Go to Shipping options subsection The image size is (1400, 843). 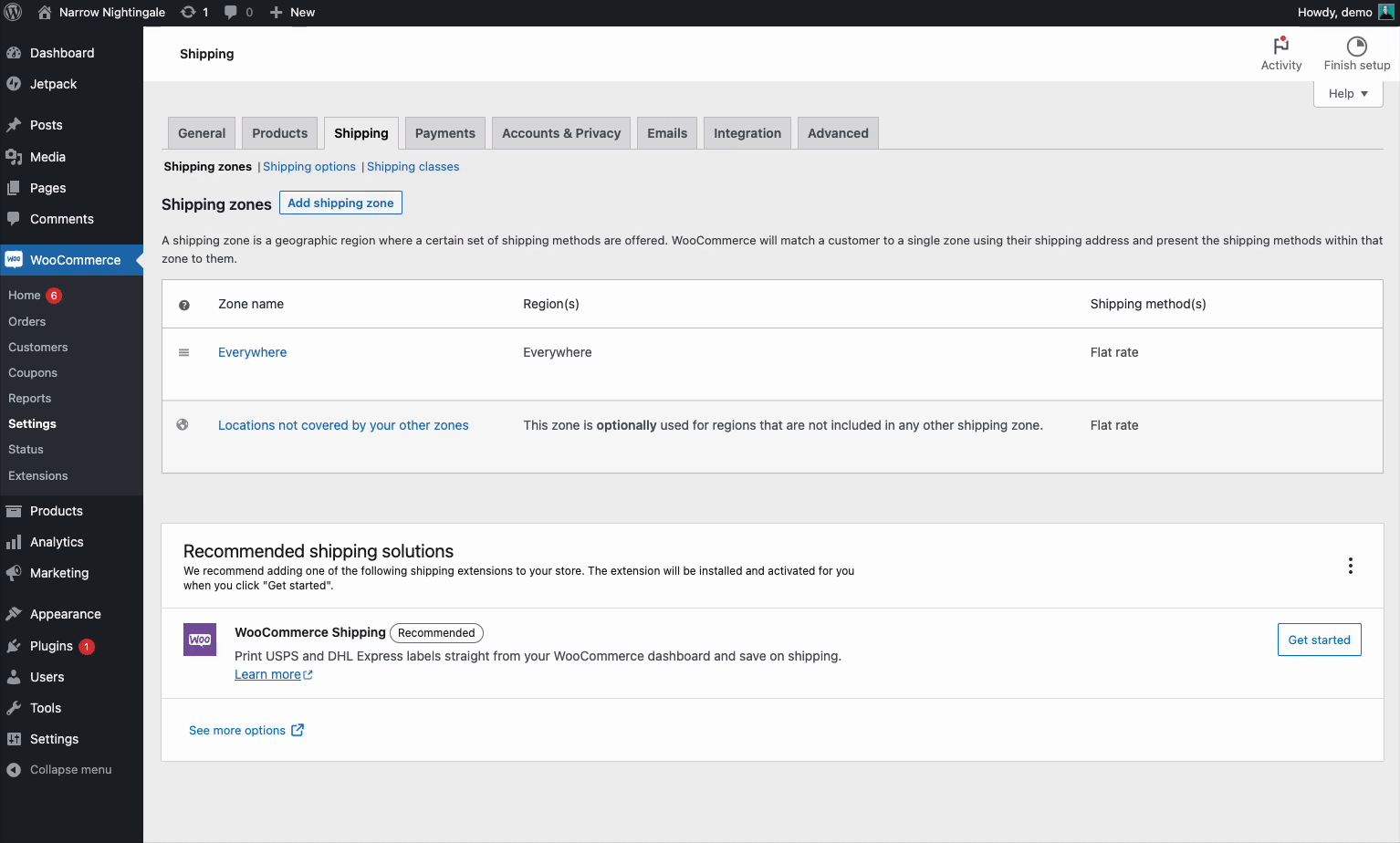(309, 167)
